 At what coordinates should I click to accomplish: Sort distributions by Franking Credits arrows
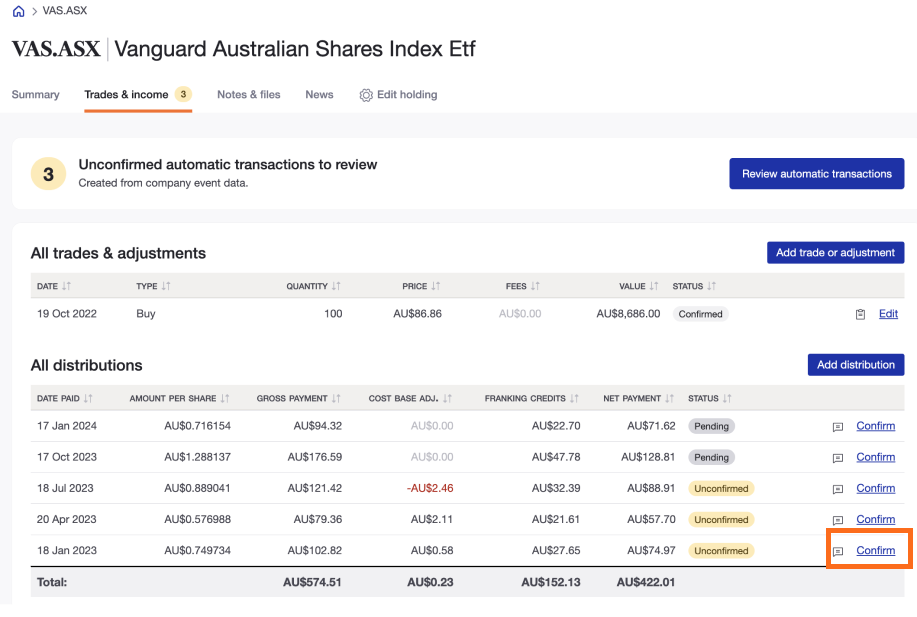coord(574,398)
